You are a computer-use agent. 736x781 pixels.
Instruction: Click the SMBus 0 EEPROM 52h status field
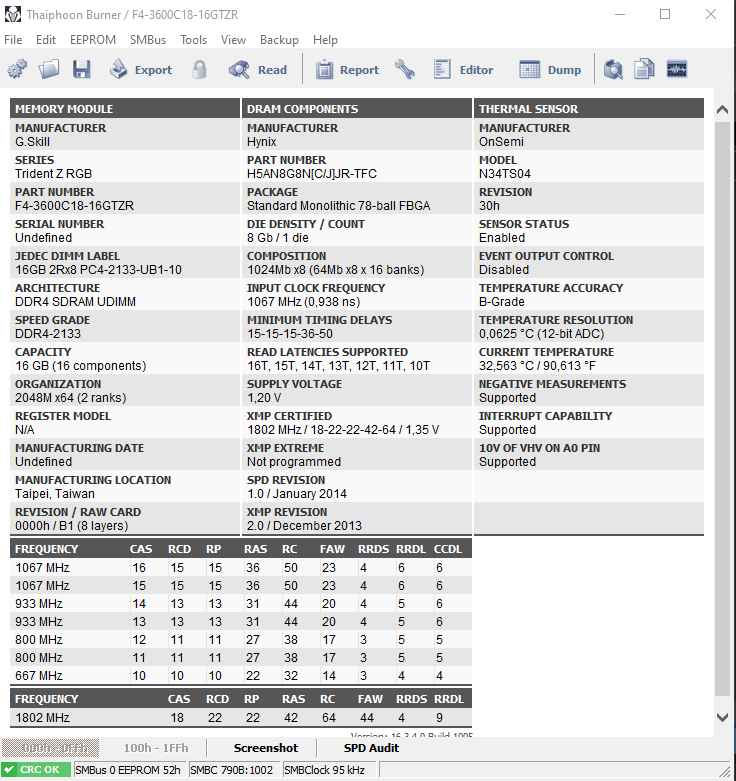point(129,770)
